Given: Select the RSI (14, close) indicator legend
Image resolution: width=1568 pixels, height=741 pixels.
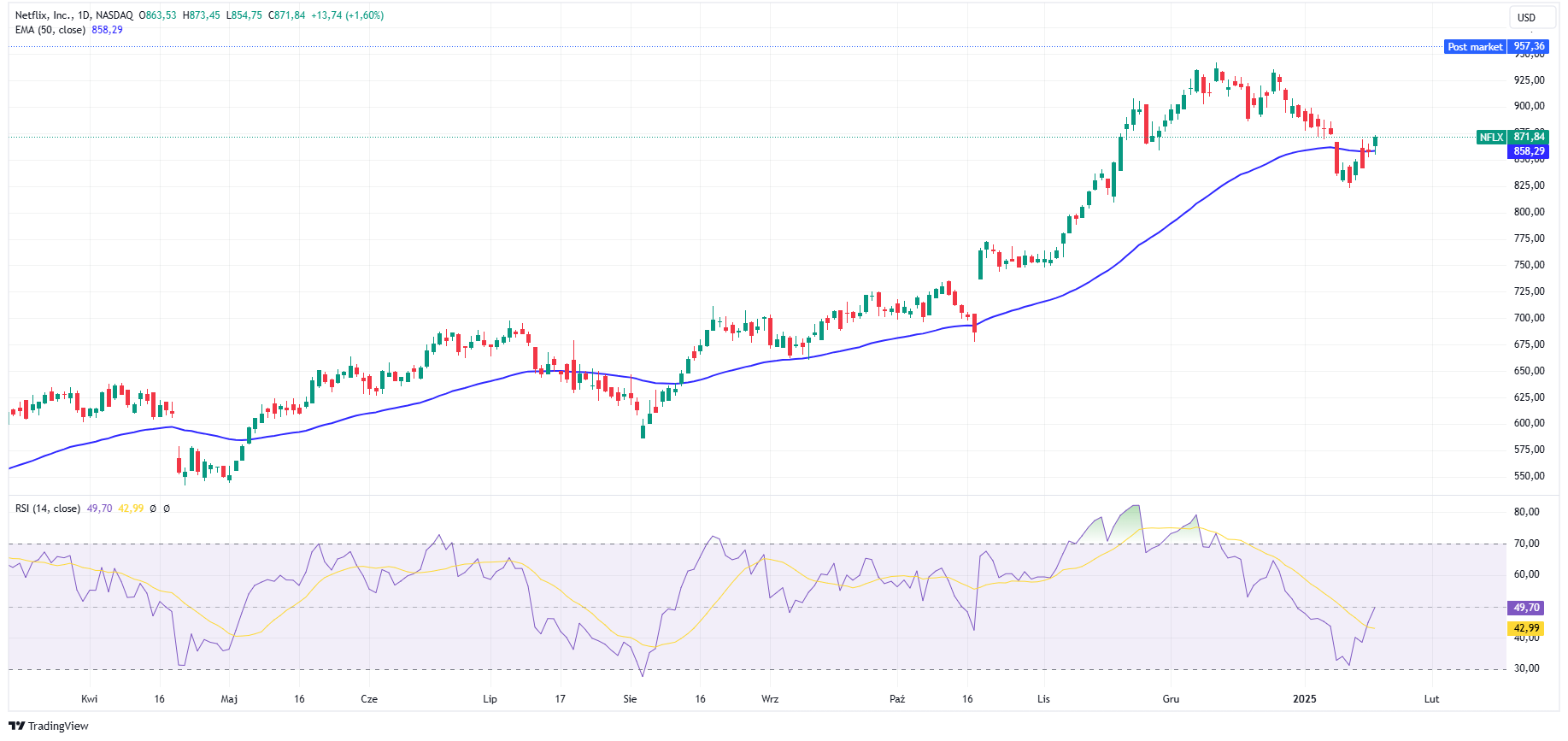Looking at the screenshot, I should coord(48,509).
